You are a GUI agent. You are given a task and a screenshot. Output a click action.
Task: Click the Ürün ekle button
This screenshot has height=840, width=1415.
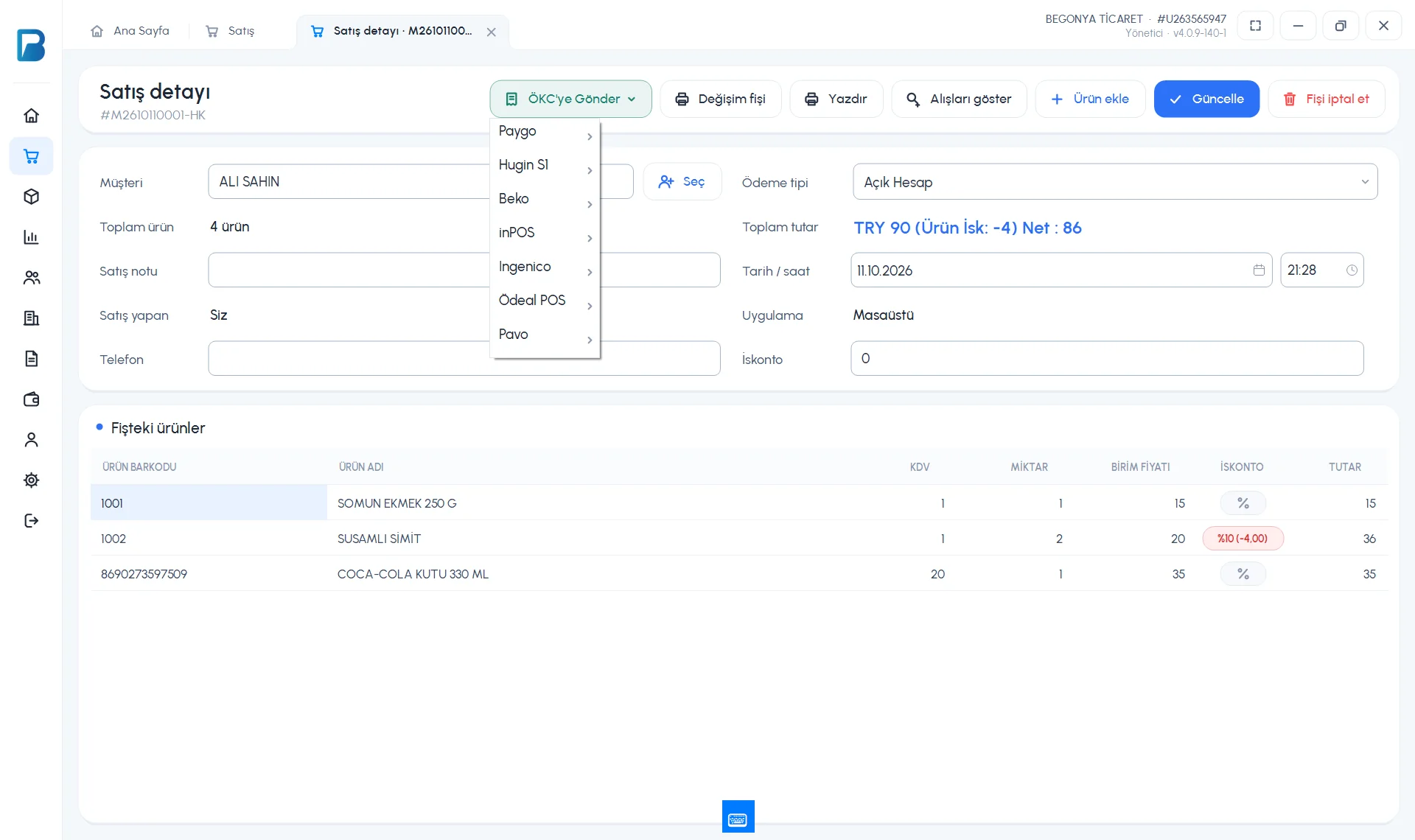click(x=1090, y=99)
